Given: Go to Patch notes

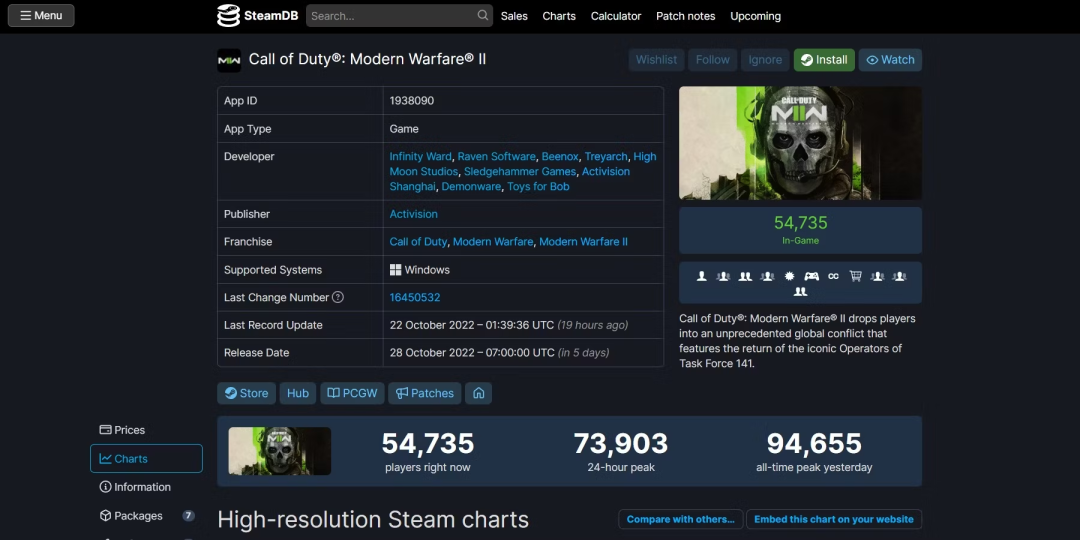Looking at the screenshot, I should coord(685,16).
